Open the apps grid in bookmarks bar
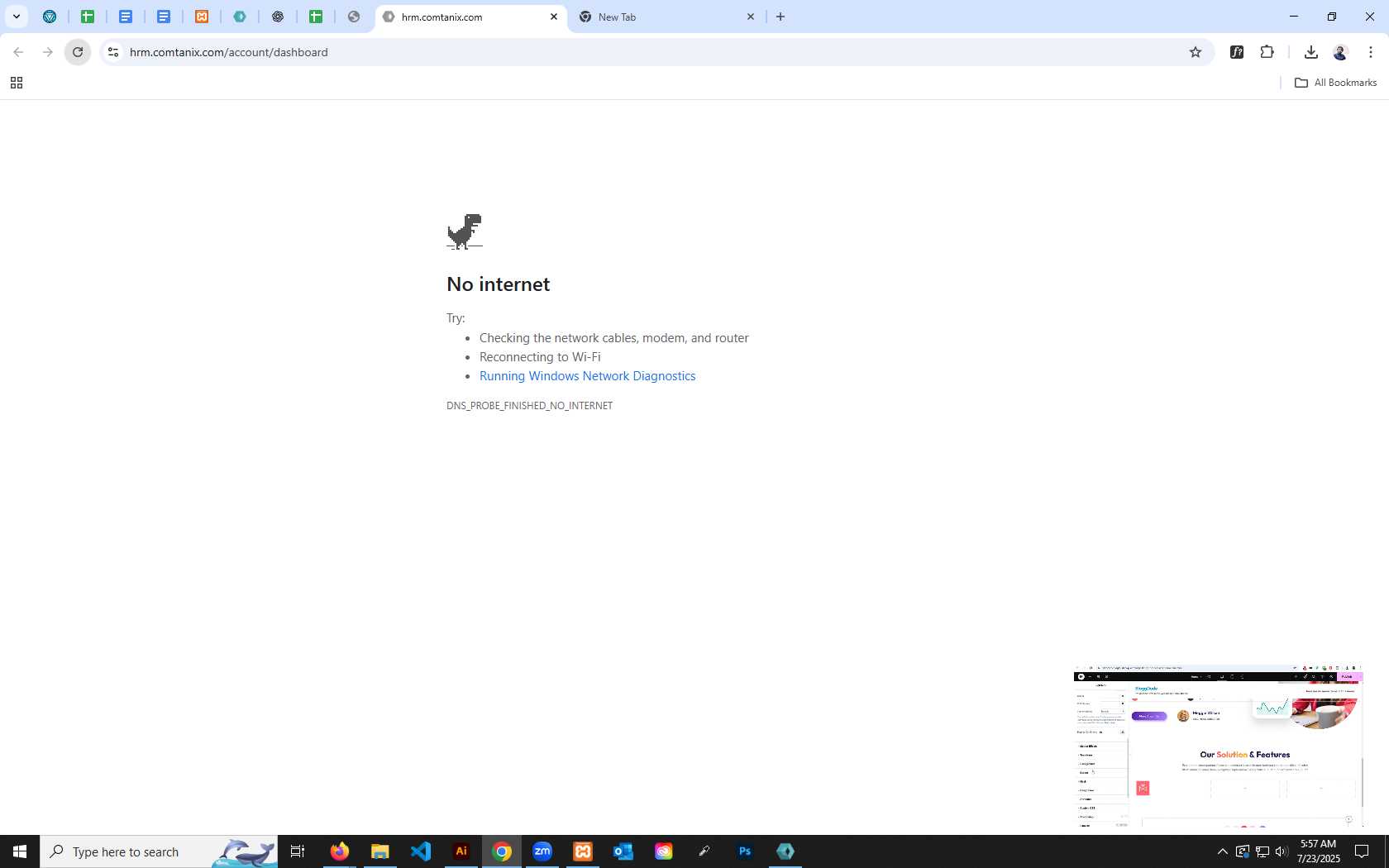Viewport: 1389px width, 868px height. coord(17,83)
